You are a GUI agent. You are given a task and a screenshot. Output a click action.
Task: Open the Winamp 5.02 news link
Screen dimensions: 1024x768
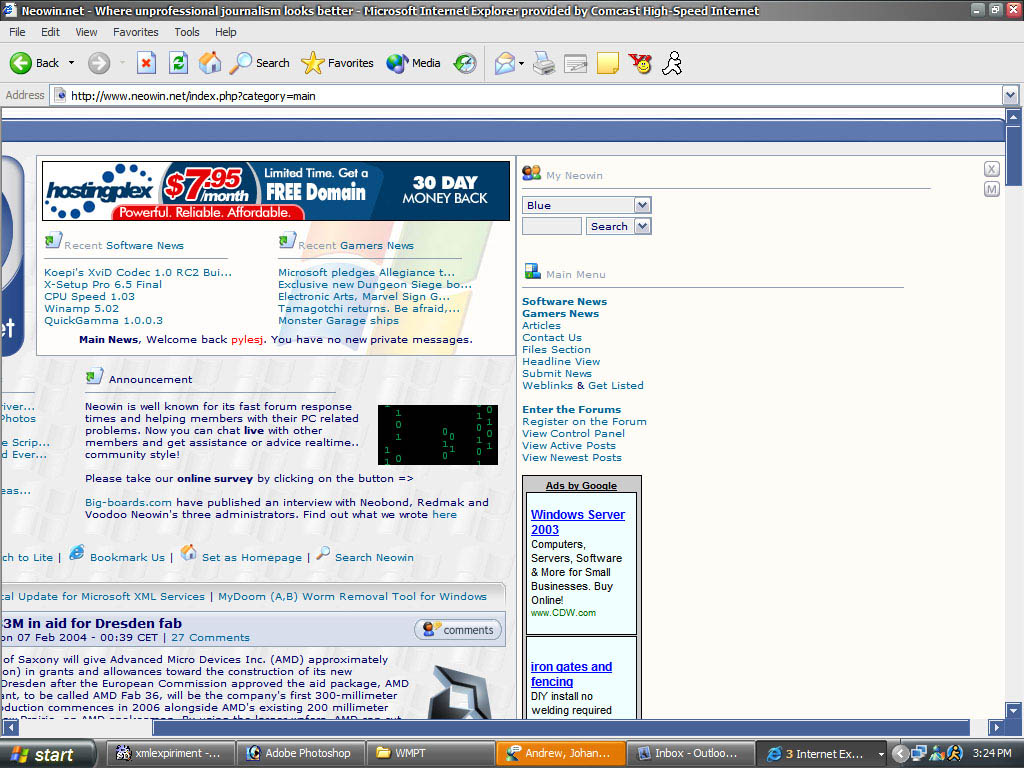click(82, 308)
